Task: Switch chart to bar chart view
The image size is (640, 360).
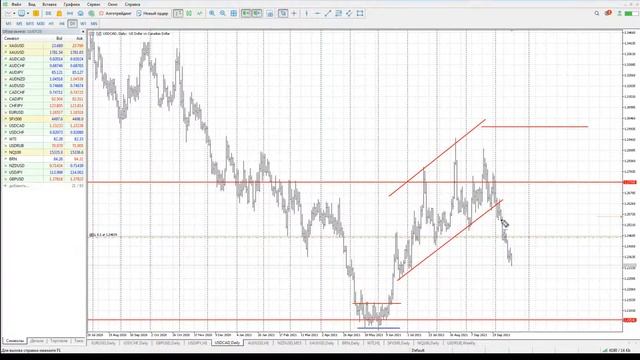Action: (x=178, y=13)
